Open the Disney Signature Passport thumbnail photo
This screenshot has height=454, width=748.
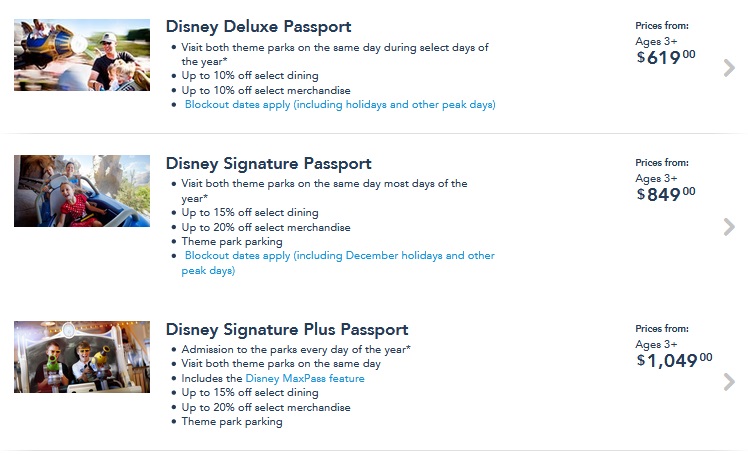(82, 191)
